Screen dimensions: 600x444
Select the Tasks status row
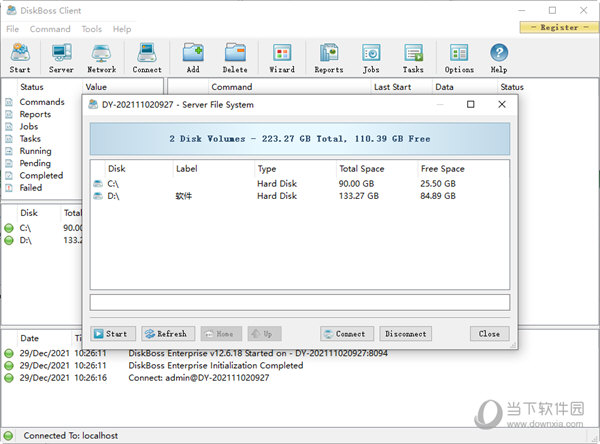30,139
